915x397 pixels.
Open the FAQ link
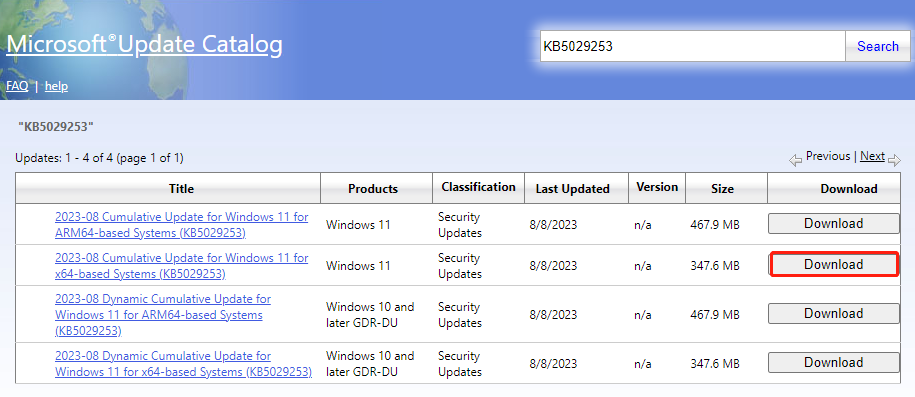point(17,86)
